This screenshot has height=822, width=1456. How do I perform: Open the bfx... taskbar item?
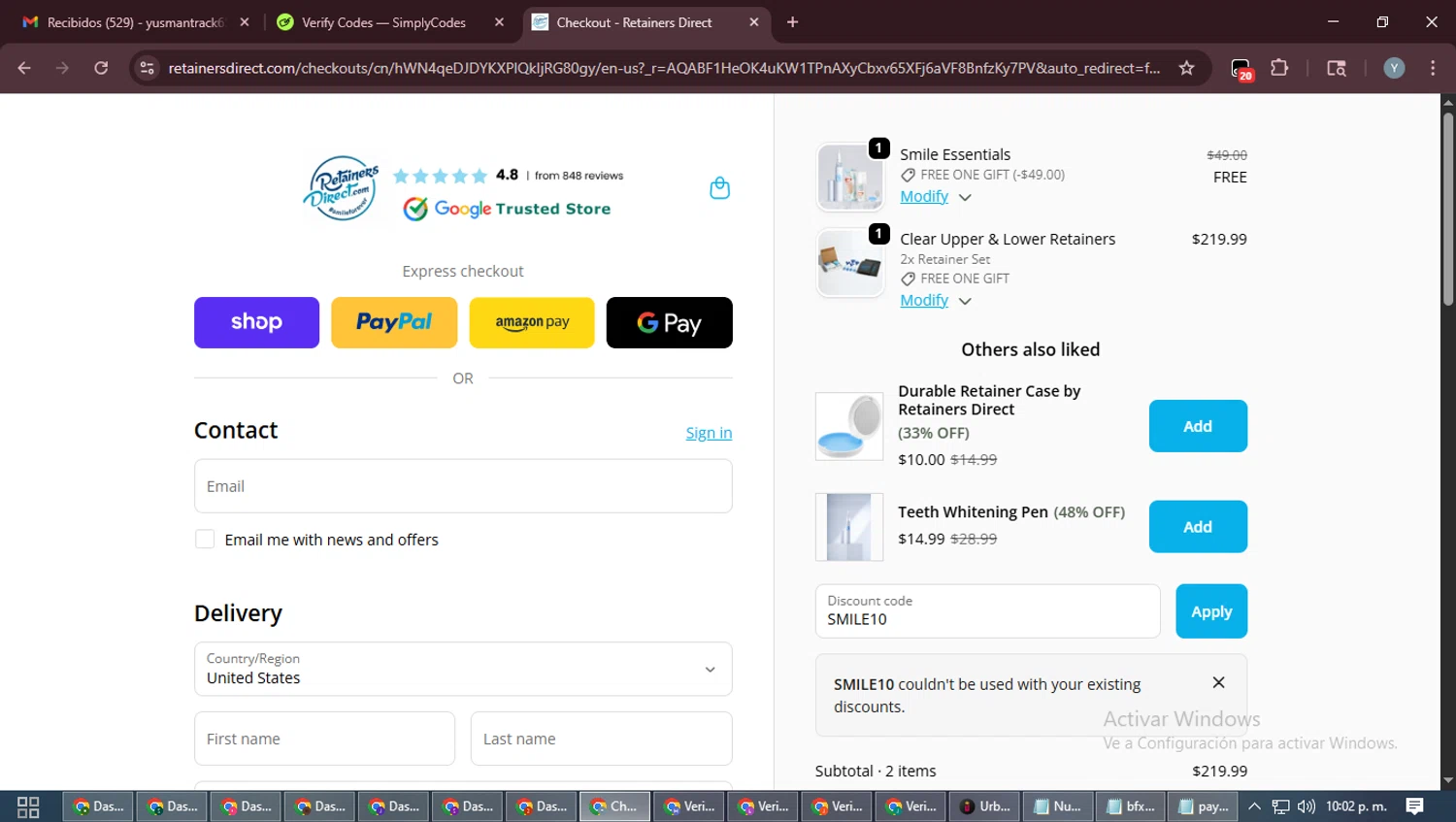pyautogui.click(x=1132, y=806)
